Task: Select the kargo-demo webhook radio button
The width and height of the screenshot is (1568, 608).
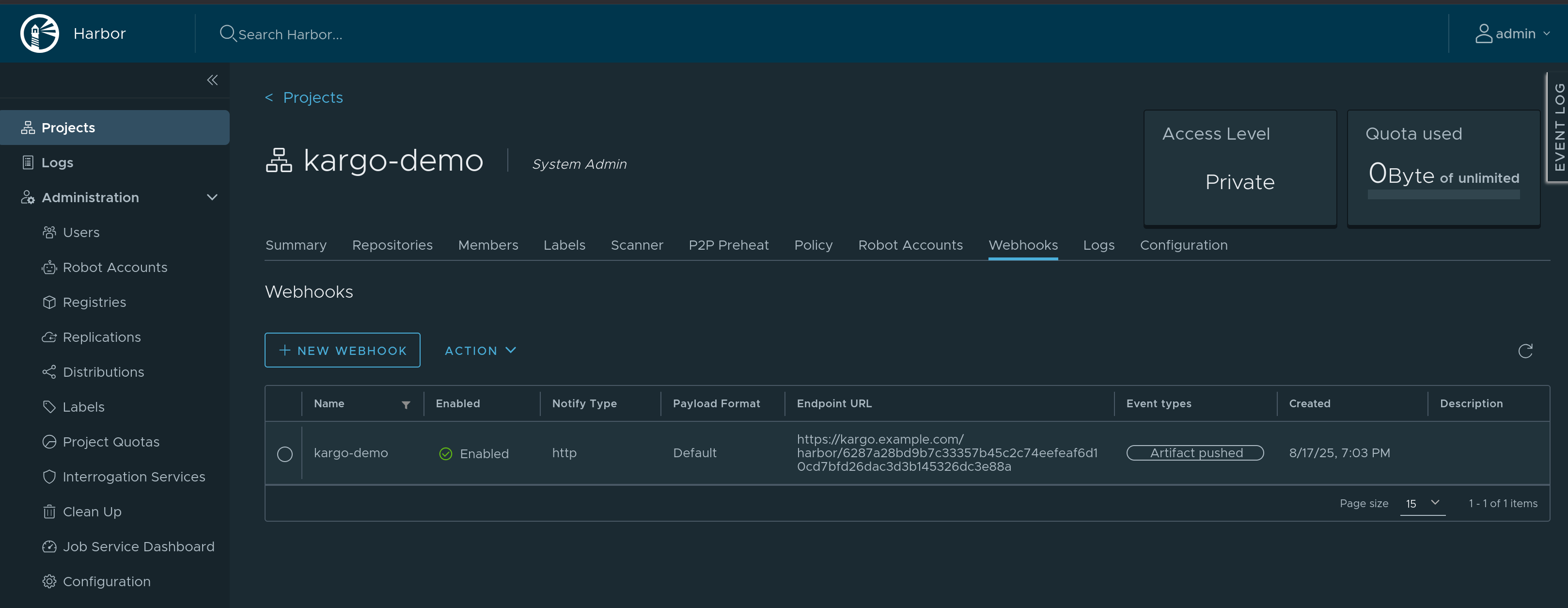Action: tap(284, 453)
